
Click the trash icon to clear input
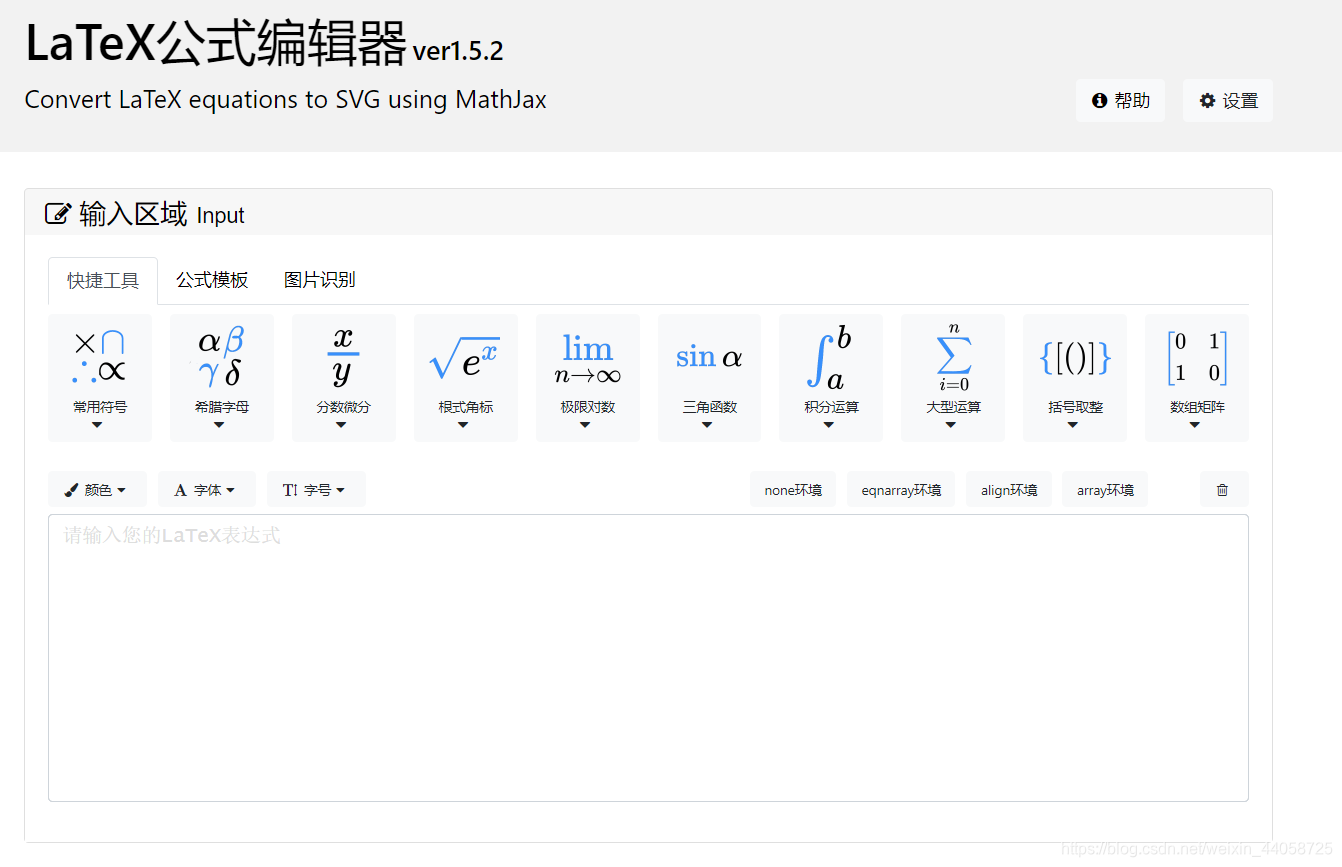1224,490
